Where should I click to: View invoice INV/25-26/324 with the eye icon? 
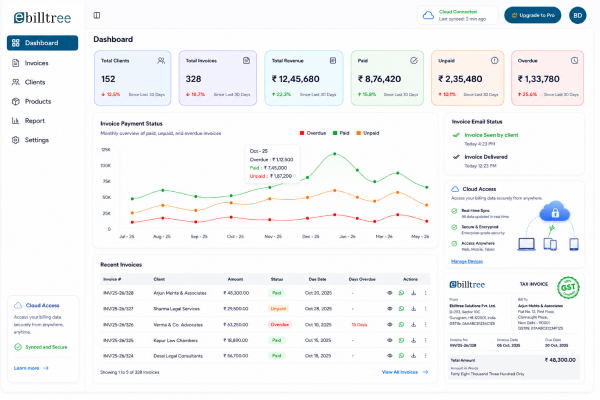tap(390, 356)
